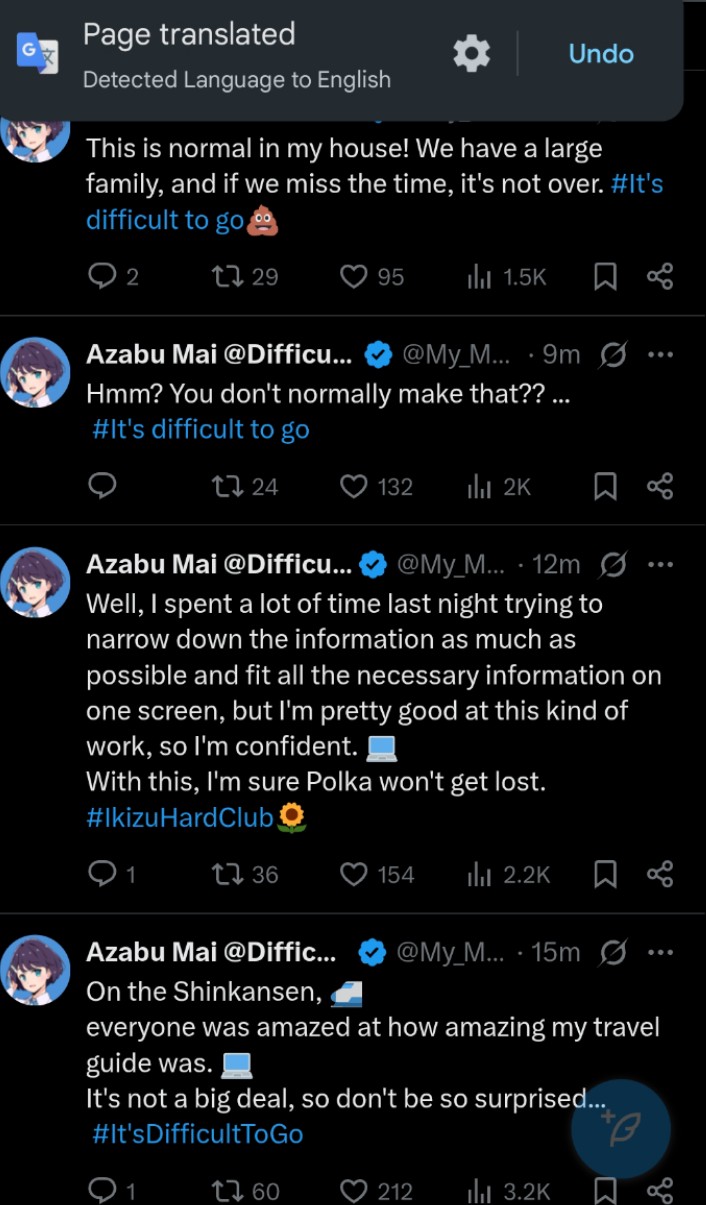Open the #It'sDifficultToGo hashtag link

click(x=197, y=1134)
